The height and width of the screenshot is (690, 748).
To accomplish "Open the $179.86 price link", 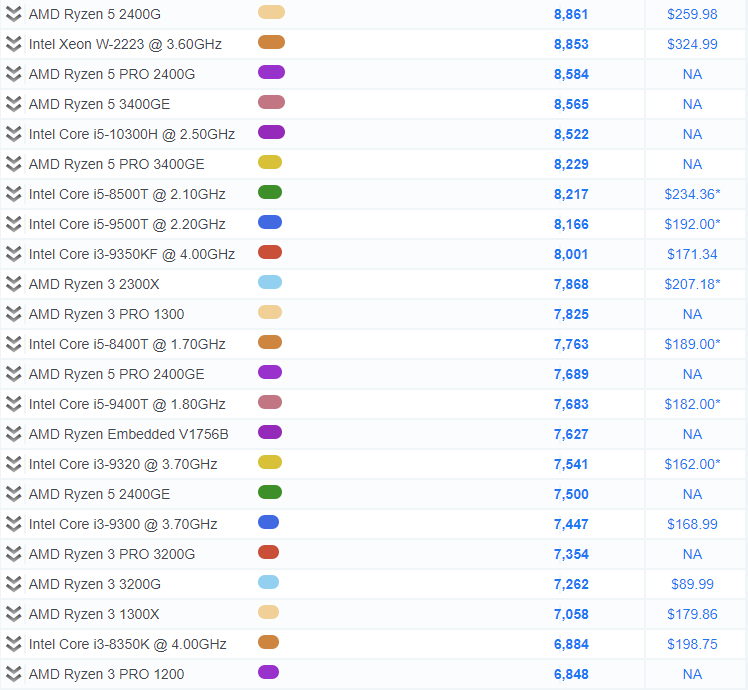I will (x=692, y=614).
